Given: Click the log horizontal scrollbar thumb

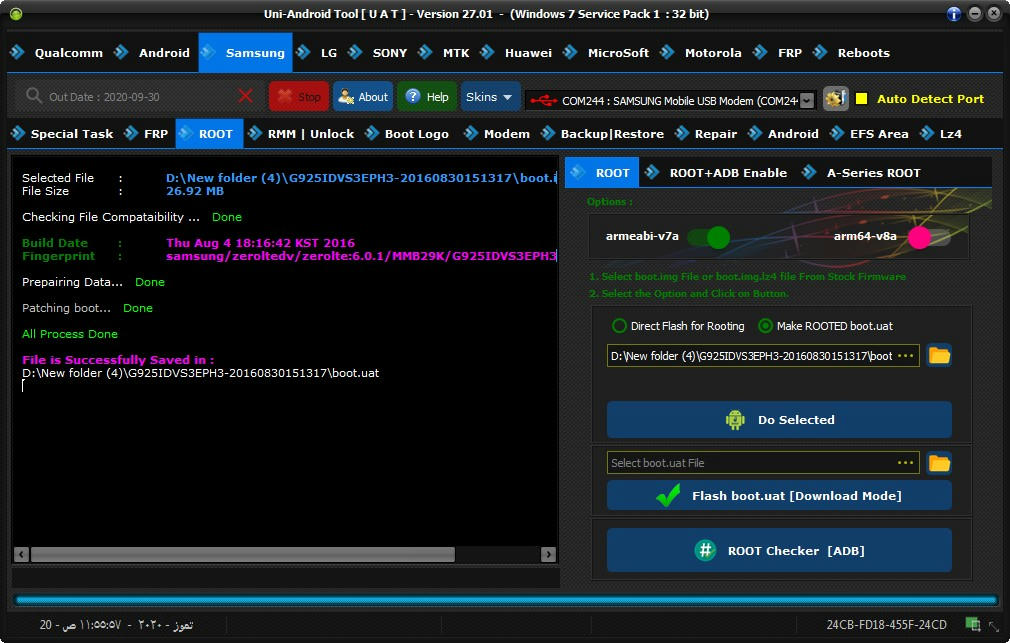Looking at the screenshot, I should coord(243,554).
